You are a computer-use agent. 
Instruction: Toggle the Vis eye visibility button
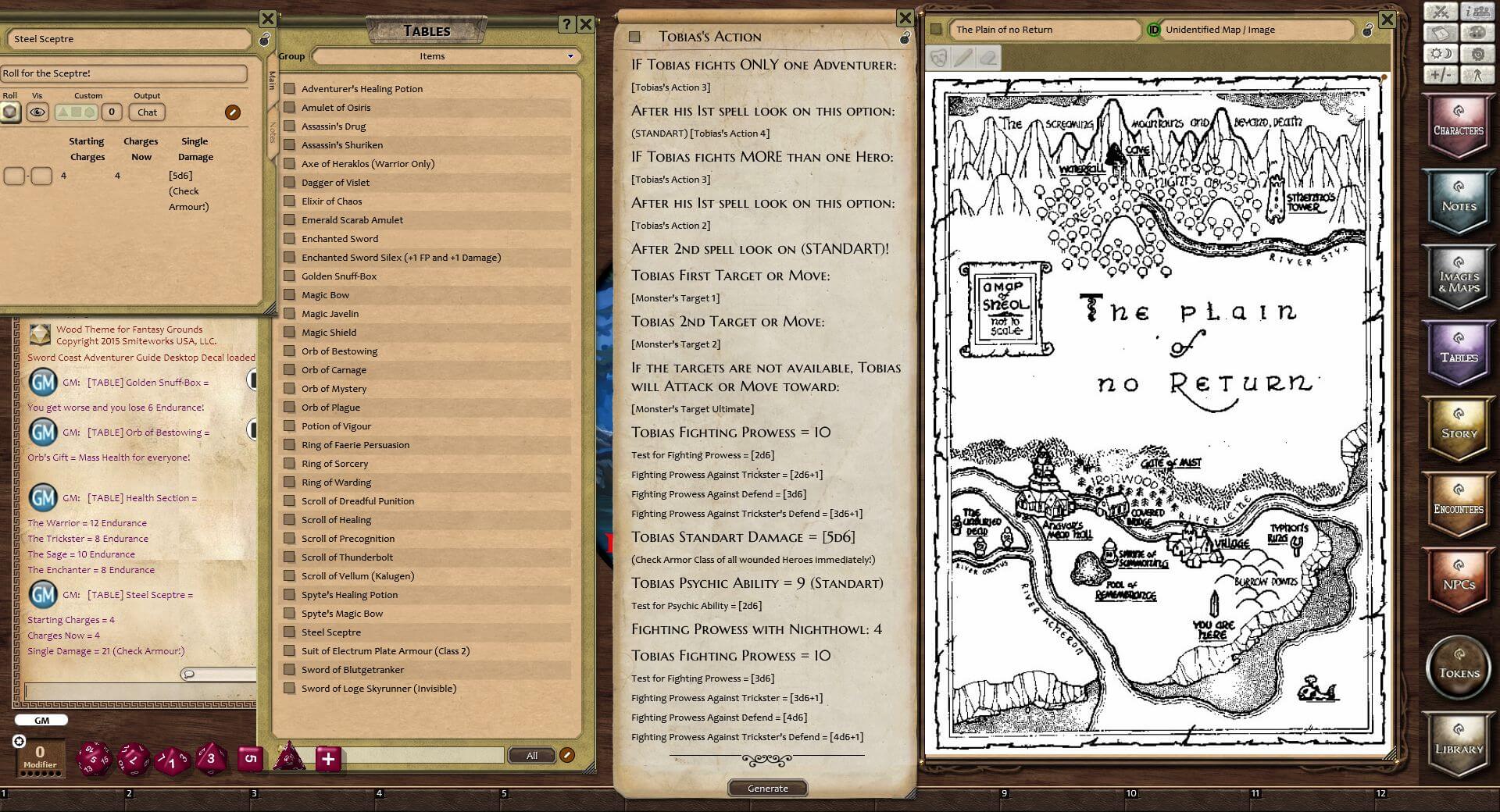pos(37,112)
